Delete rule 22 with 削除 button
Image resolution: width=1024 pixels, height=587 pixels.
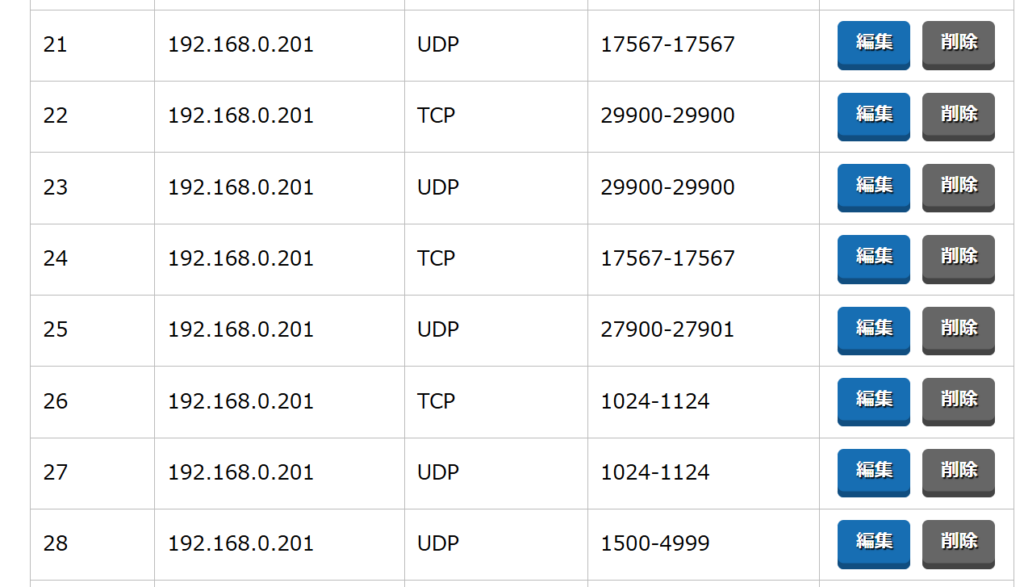[x=958, y=115]
